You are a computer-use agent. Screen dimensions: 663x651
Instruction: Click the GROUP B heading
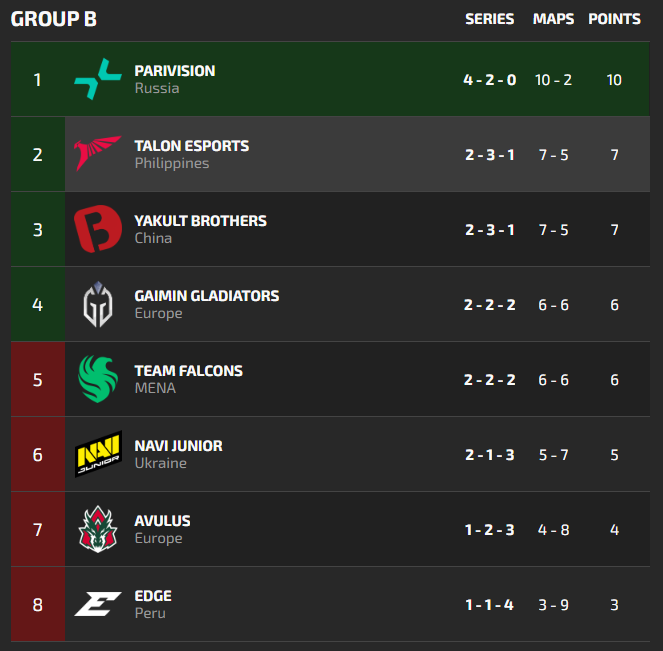[x=54, y=19]
